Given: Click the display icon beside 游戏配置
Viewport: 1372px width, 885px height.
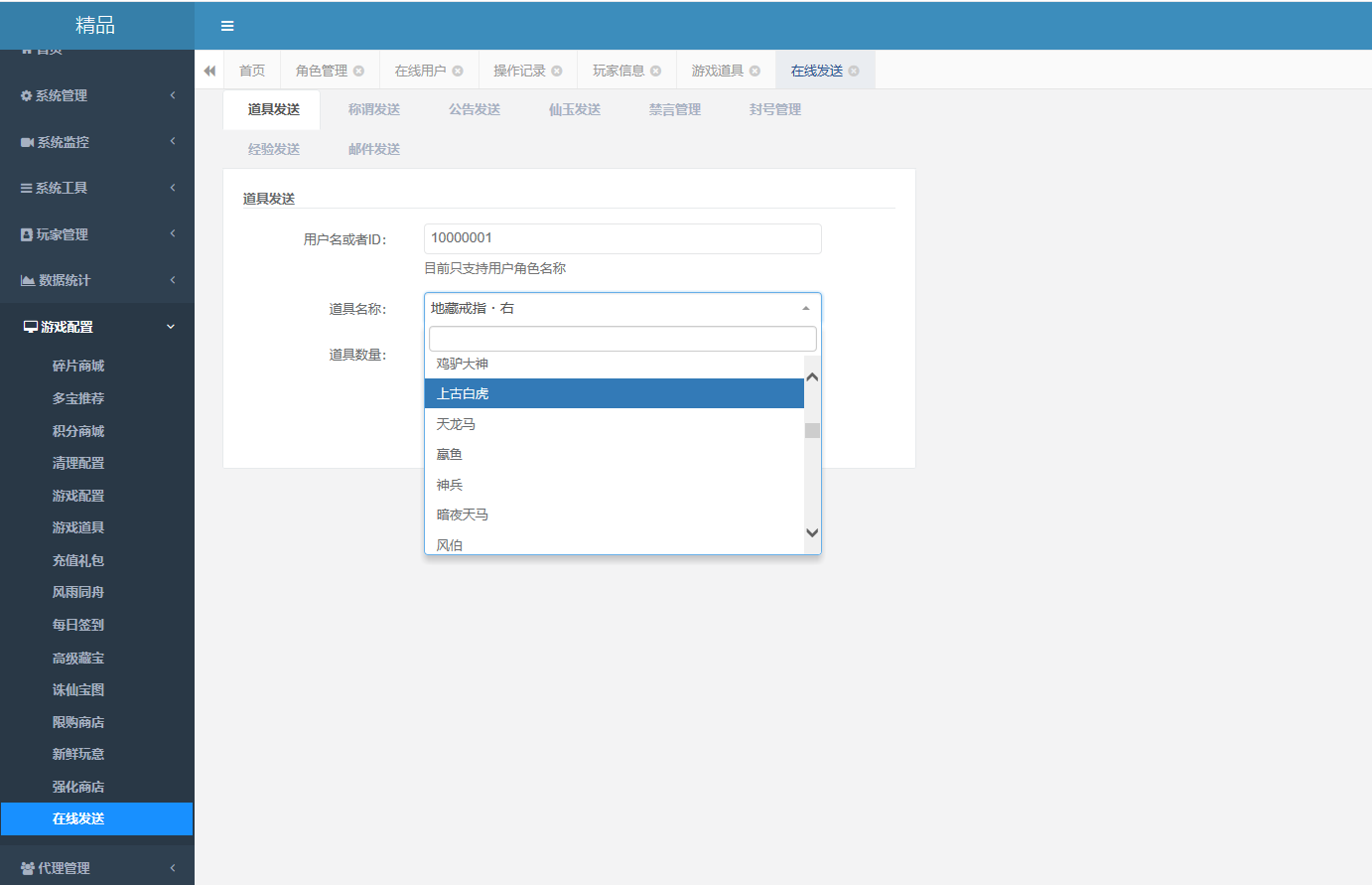Looking at the screenshot, I should (x=32, y=326).
